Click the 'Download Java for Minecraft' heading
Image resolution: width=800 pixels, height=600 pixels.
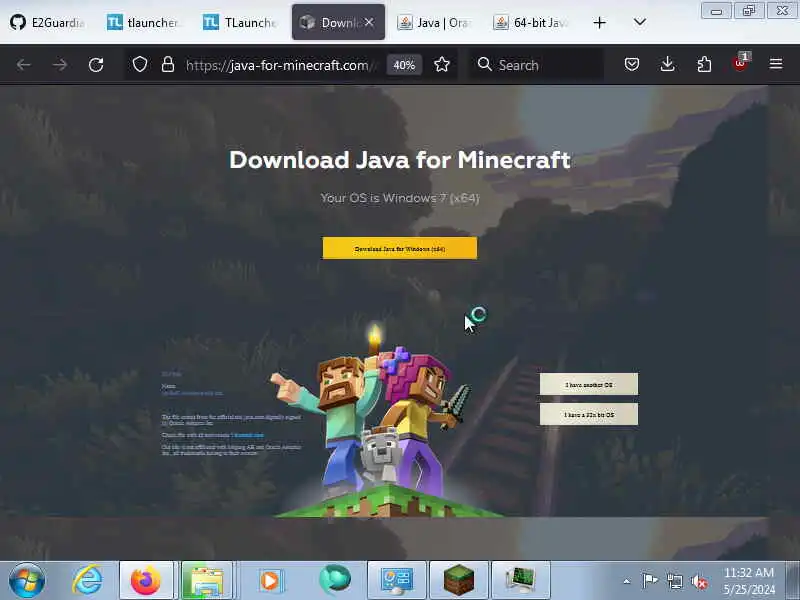pos(399,160)
